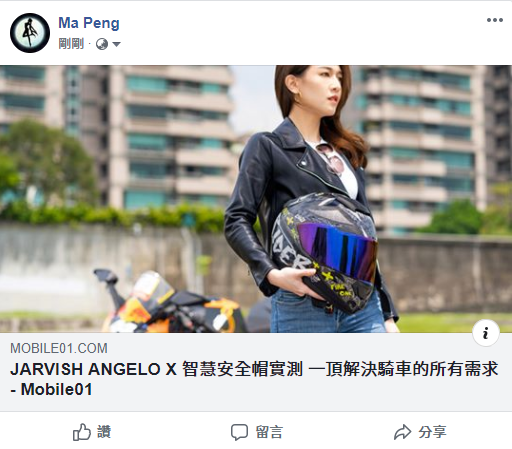The image size is (512, 449).
Task: Open the three-dot post options menu
Action: (495, 20)
